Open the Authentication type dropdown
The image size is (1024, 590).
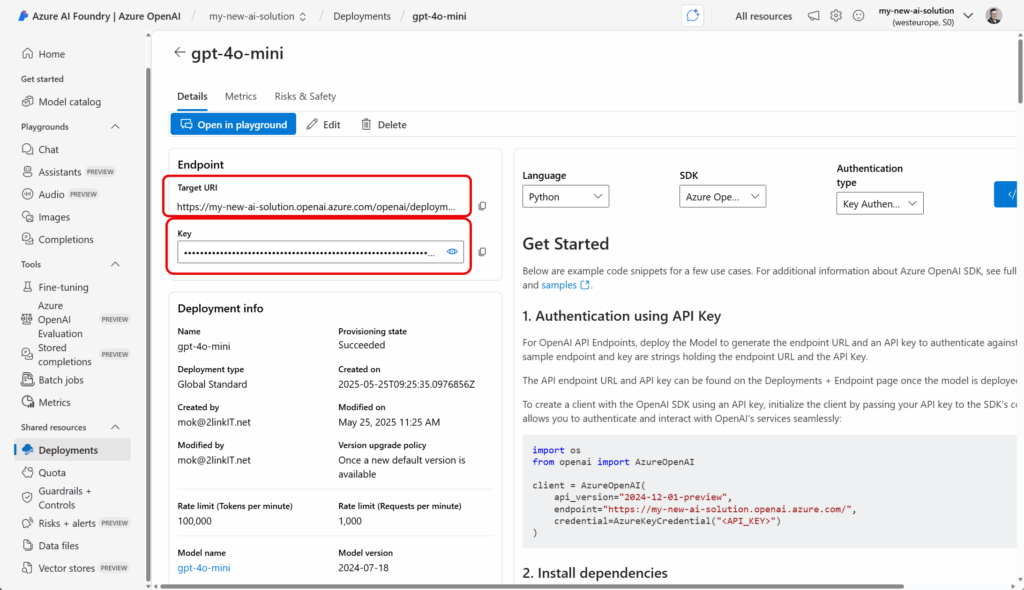[880, 203]
